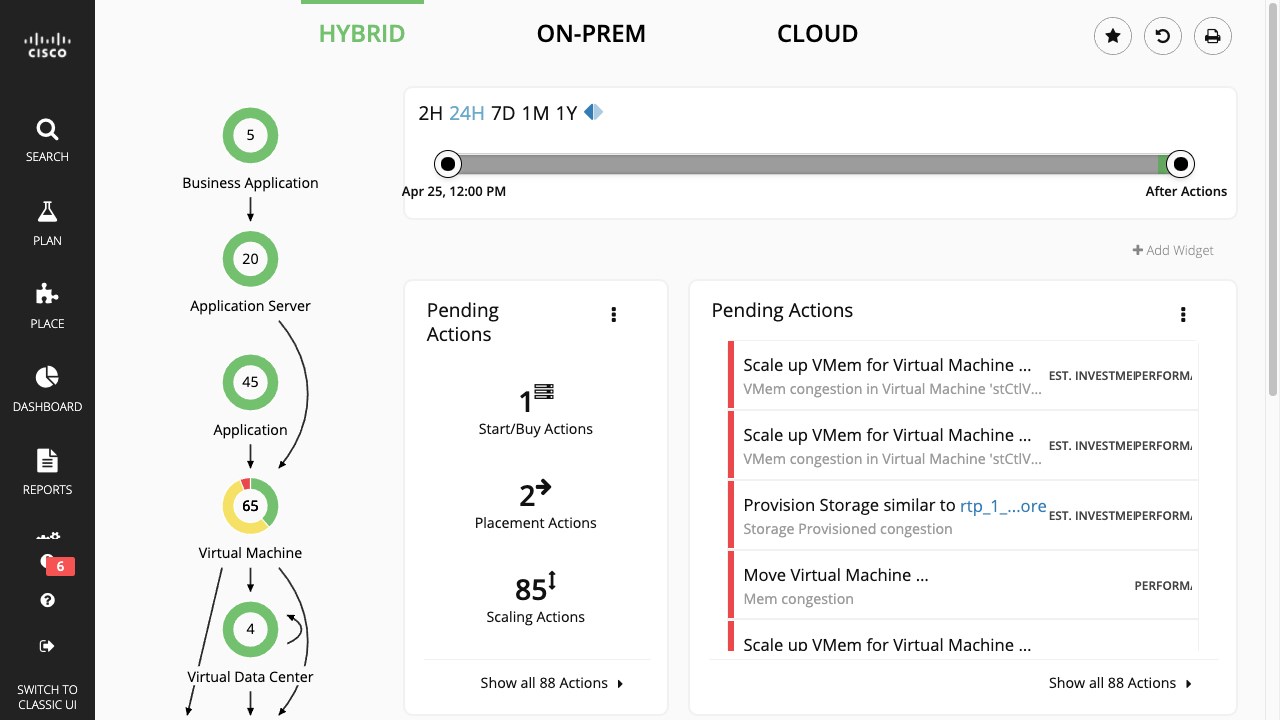Open the help question mark icon
Image resolution: width=1280 pixels, height=720 pixels.
[x=47, y=600]
